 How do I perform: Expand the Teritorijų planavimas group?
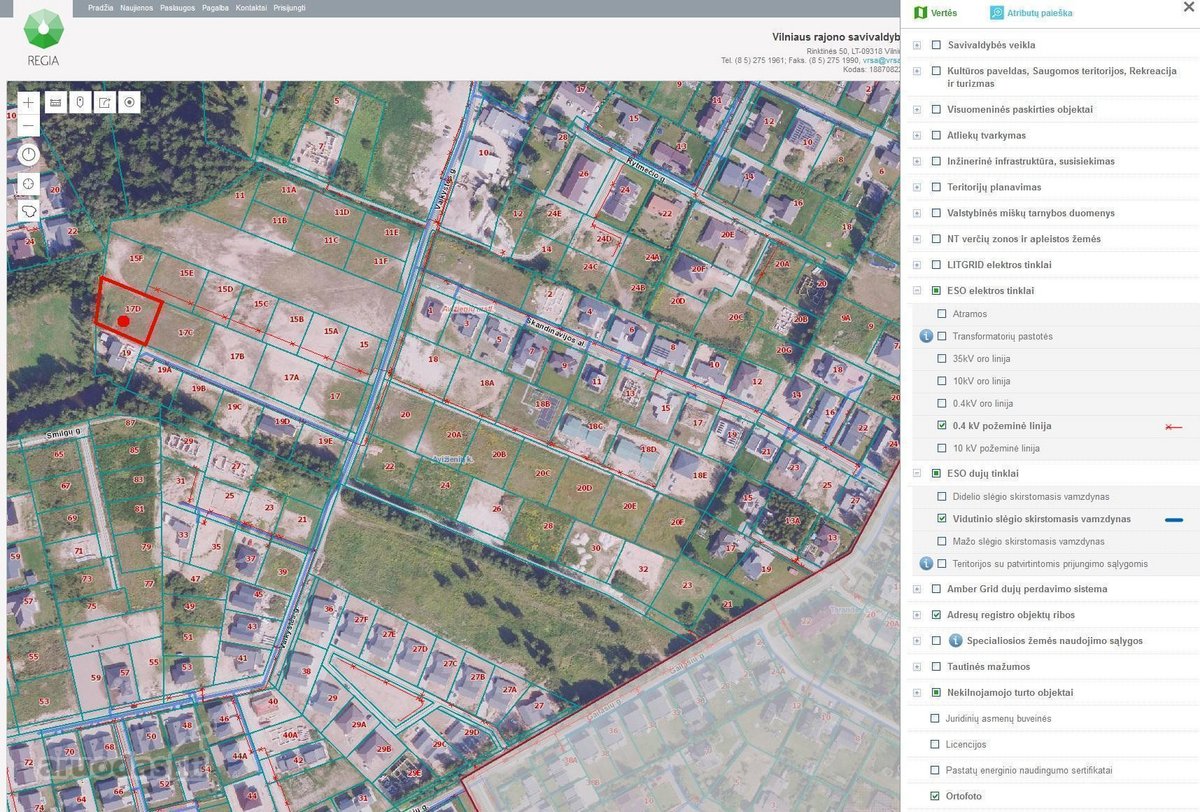click(917, 187)
